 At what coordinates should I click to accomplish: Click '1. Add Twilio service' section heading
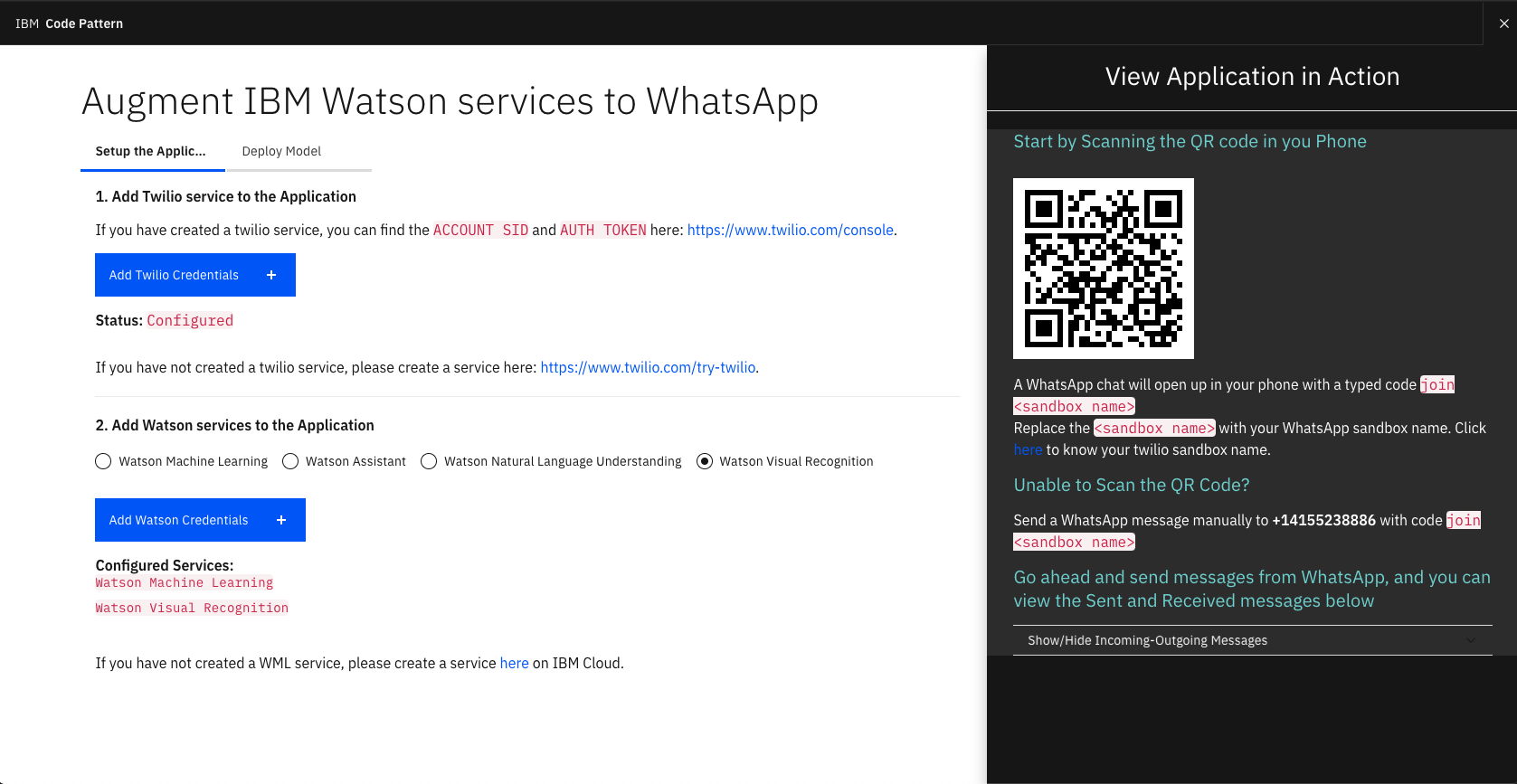coord(225,196)
